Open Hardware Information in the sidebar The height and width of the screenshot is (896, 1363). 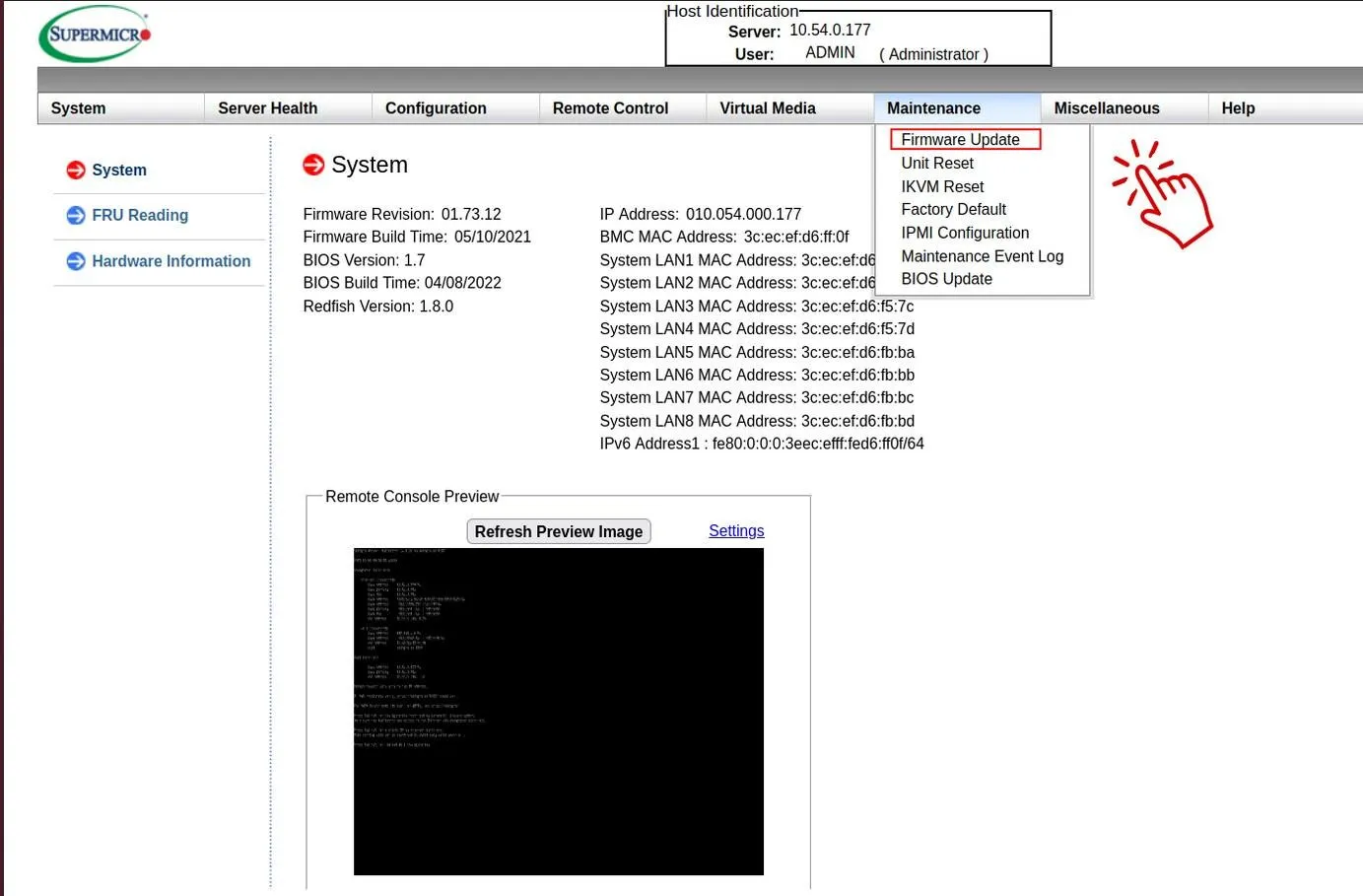point(170,261)
